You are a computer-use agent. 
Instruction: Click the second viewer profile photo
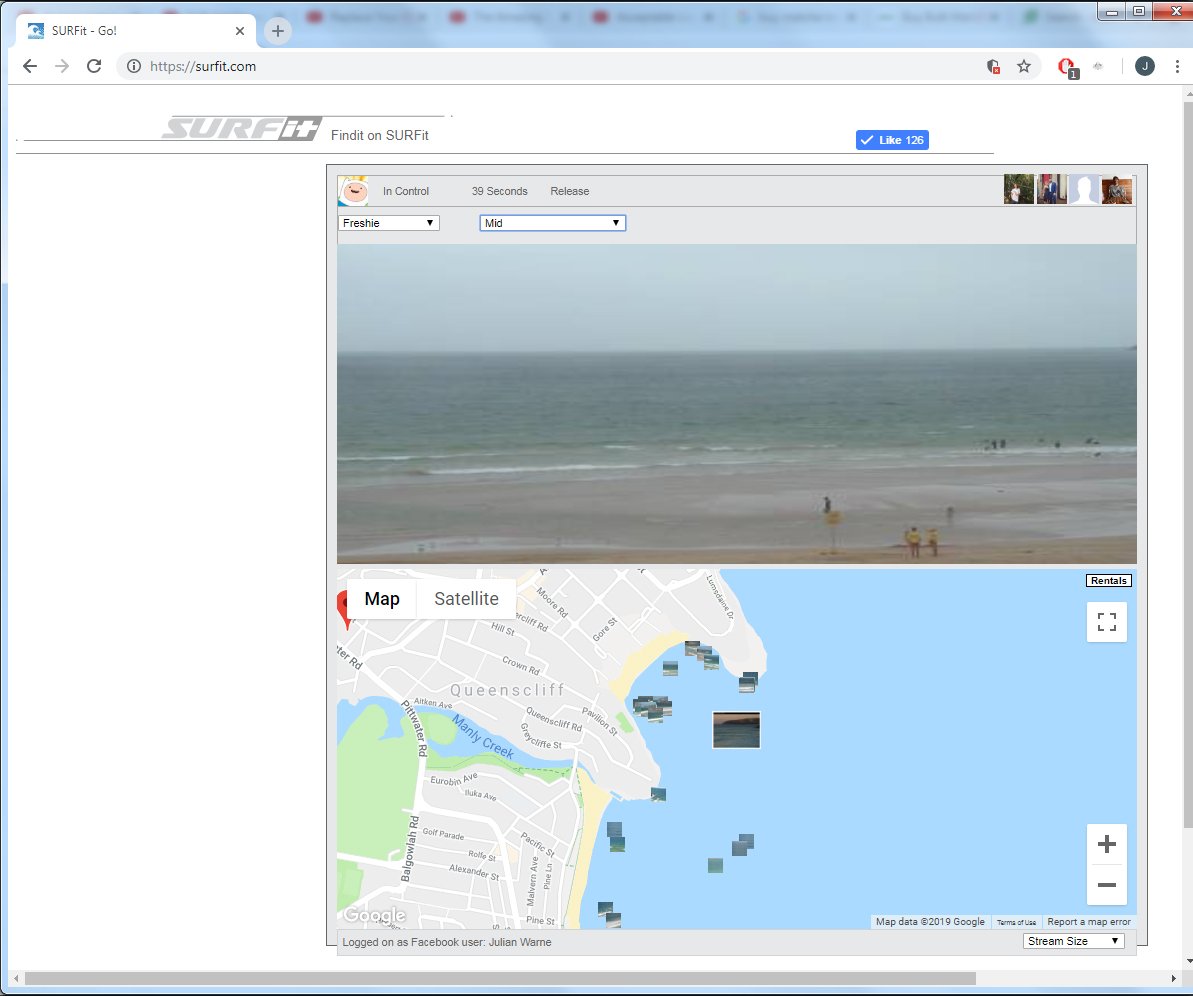pyautogui.click(x=1051, y=189)
